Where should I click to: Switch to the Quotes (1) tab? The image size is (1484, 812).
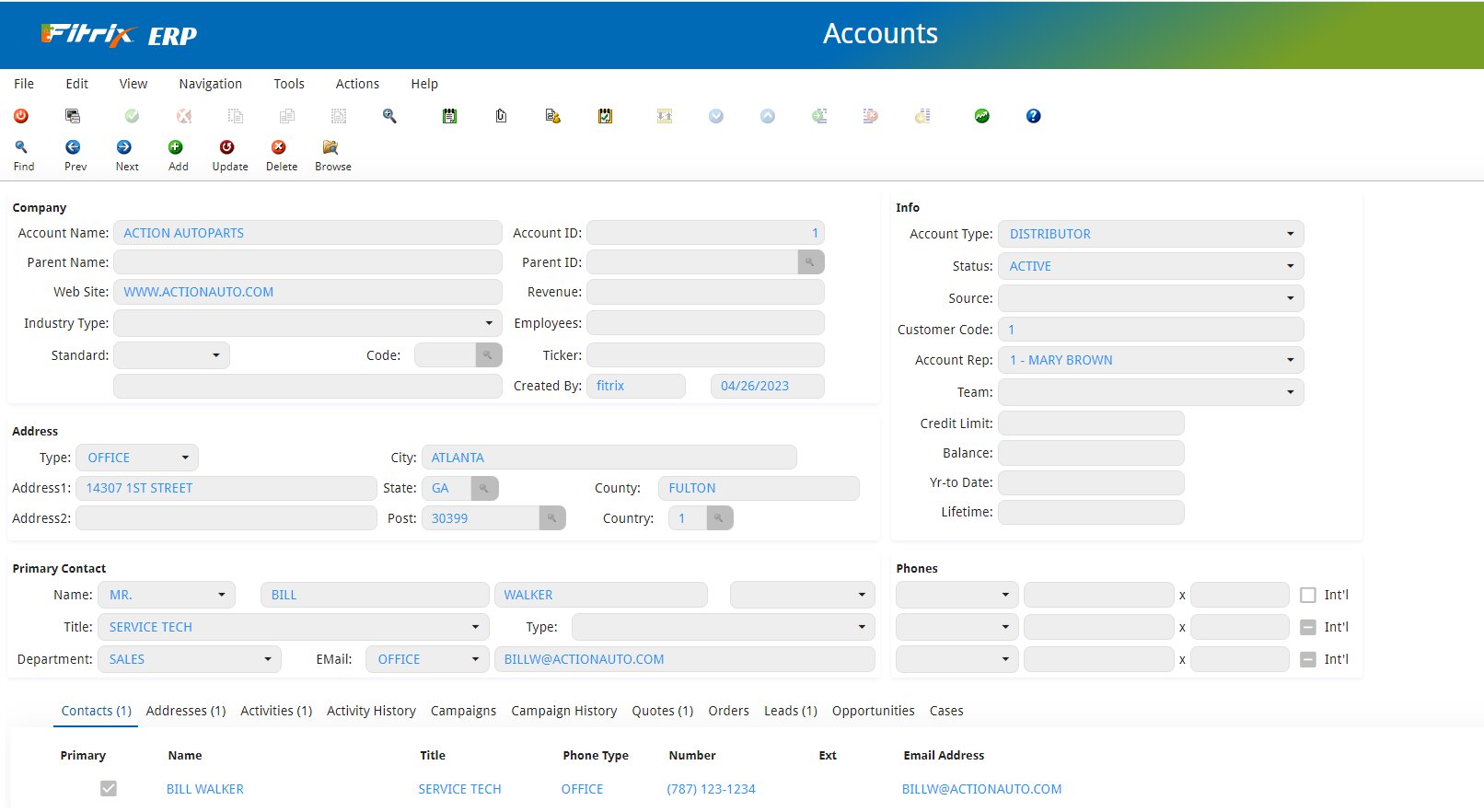(x=662, y=711)
